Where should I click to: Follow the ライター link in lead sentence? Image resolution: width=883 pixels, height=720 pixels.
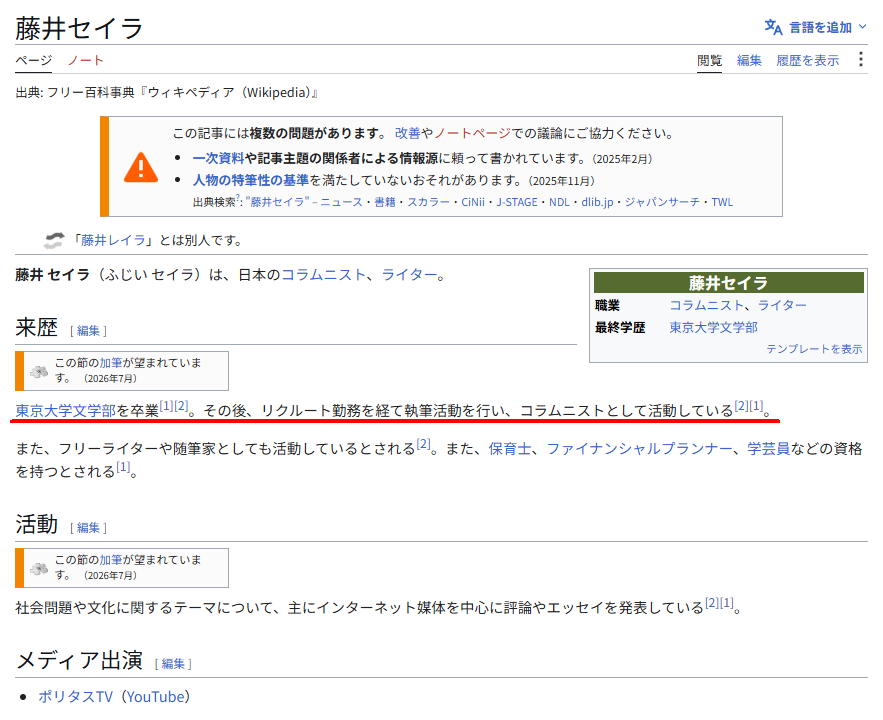pos(409,275)
